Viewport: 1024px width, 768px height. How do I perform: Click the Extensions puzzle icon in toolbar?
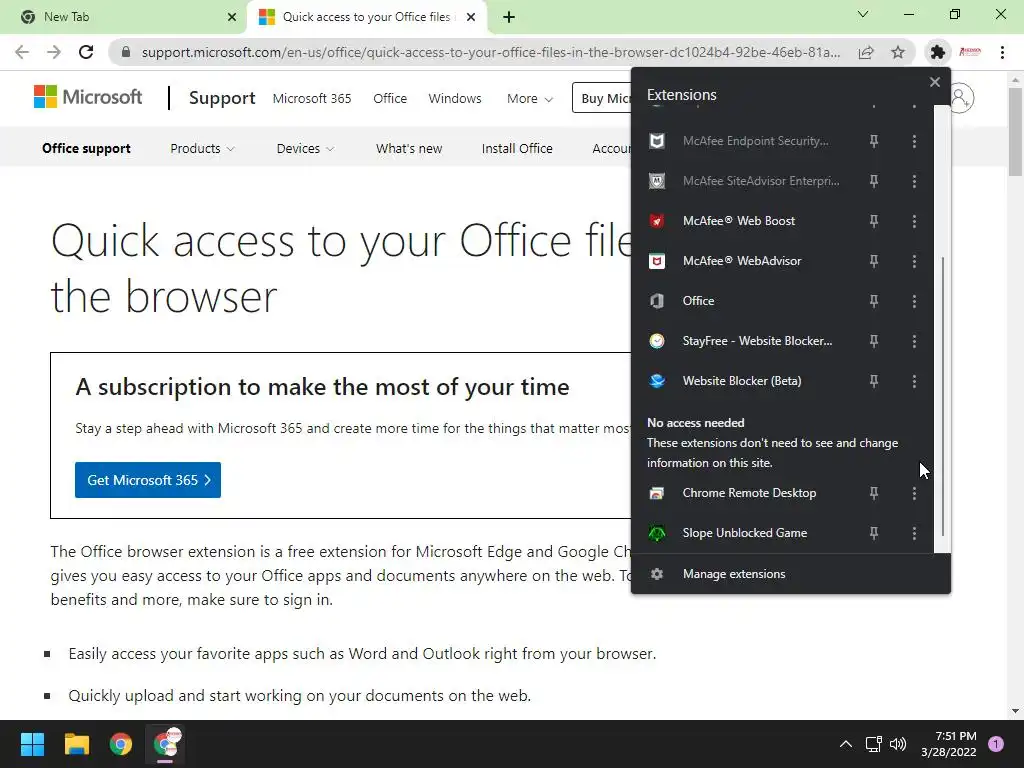[x=938, y=52]
